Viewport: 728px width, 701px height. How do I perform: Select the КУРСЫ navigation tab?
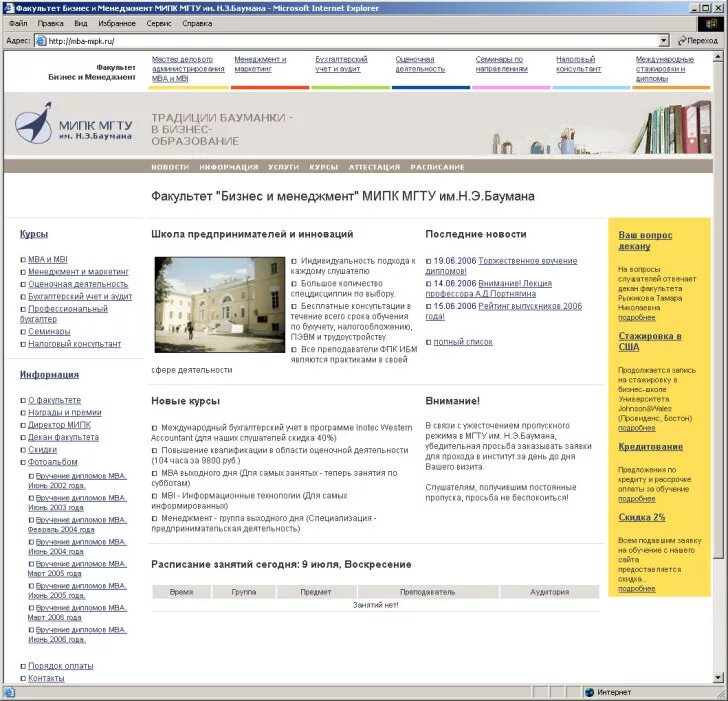pyautogui.click(x=324, y=167)
